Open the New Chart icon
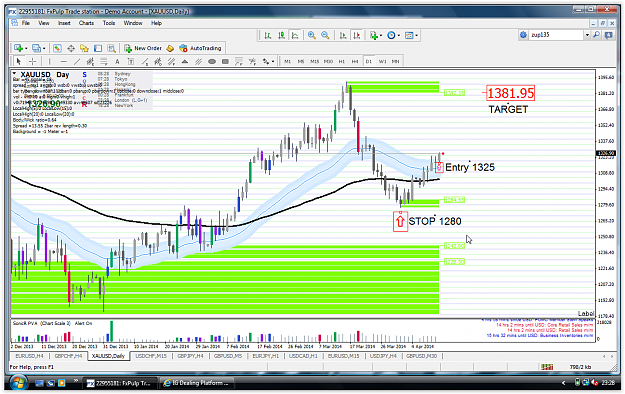This screenshot has width=625, height=394. pyautogui.click(x=18, y=48)
